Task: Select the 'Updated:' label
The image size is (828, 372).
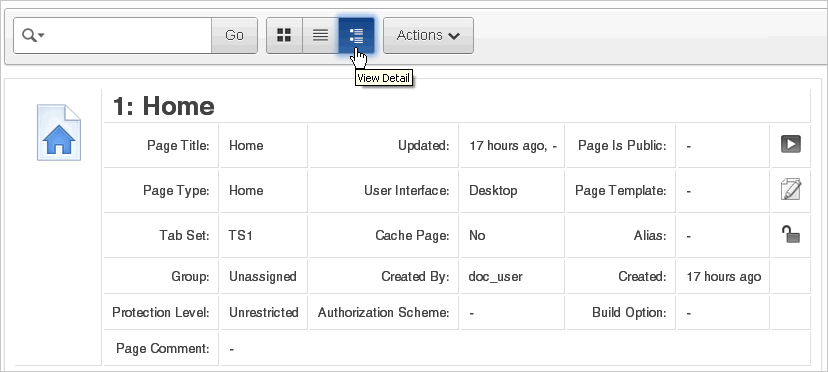Action: point(424,145)
